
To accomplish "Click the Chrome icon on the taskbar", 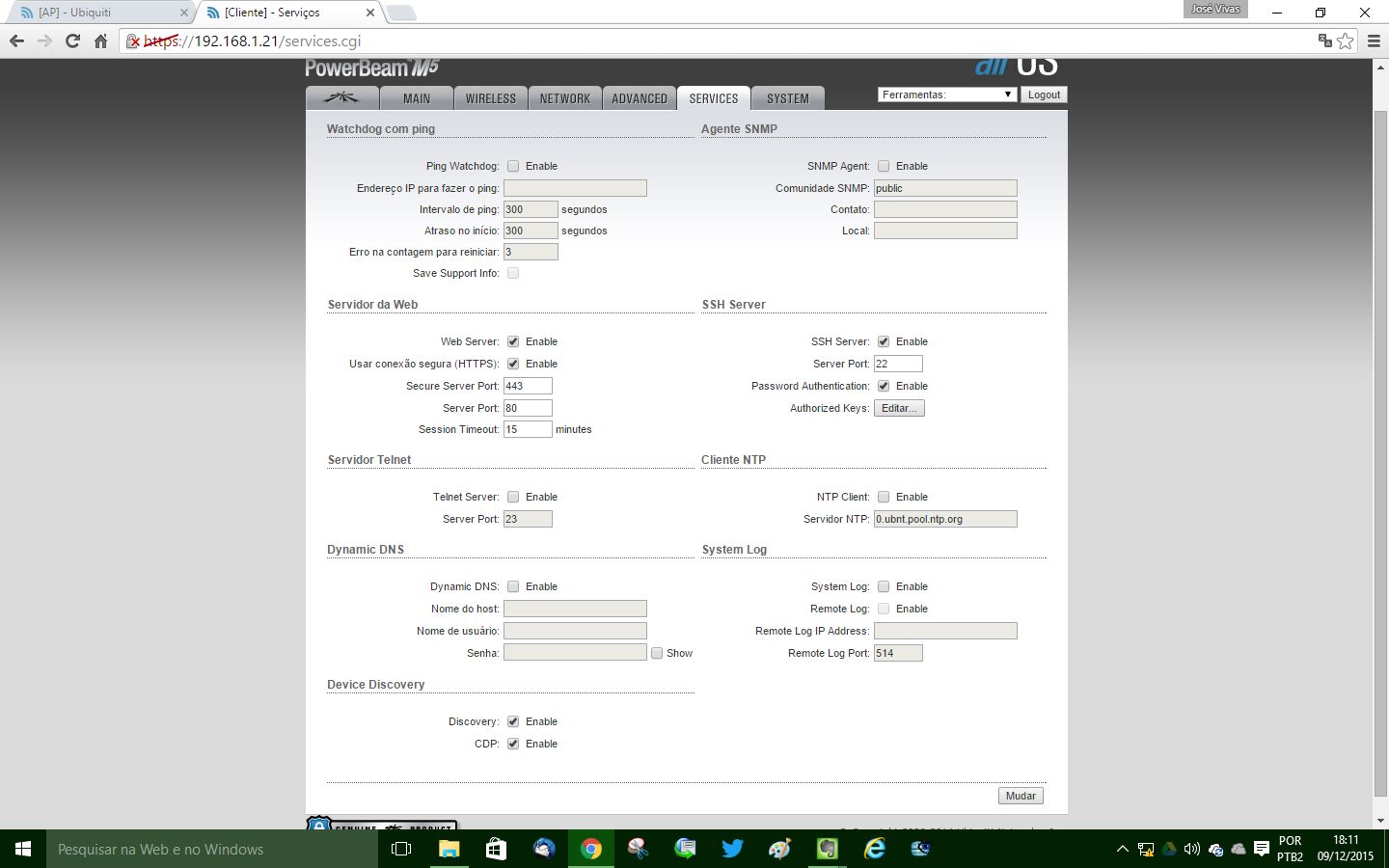I will click(590, 849).
